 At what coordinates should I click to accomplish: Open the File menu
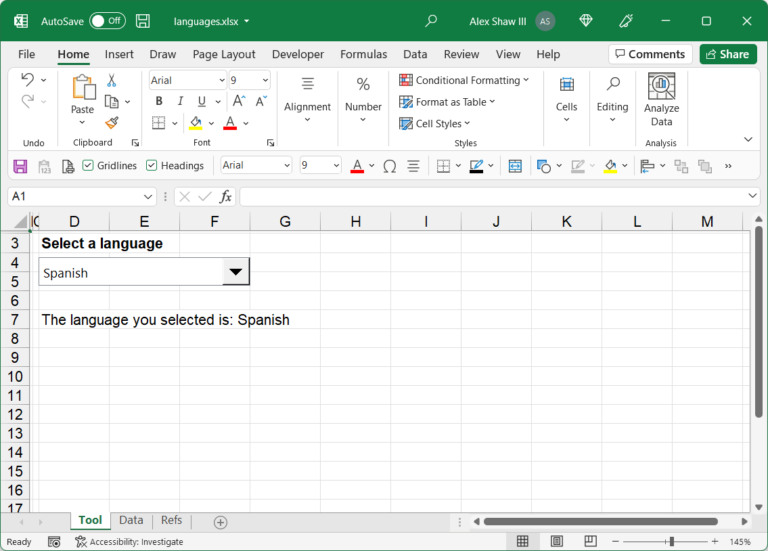[x=26, y=54]
